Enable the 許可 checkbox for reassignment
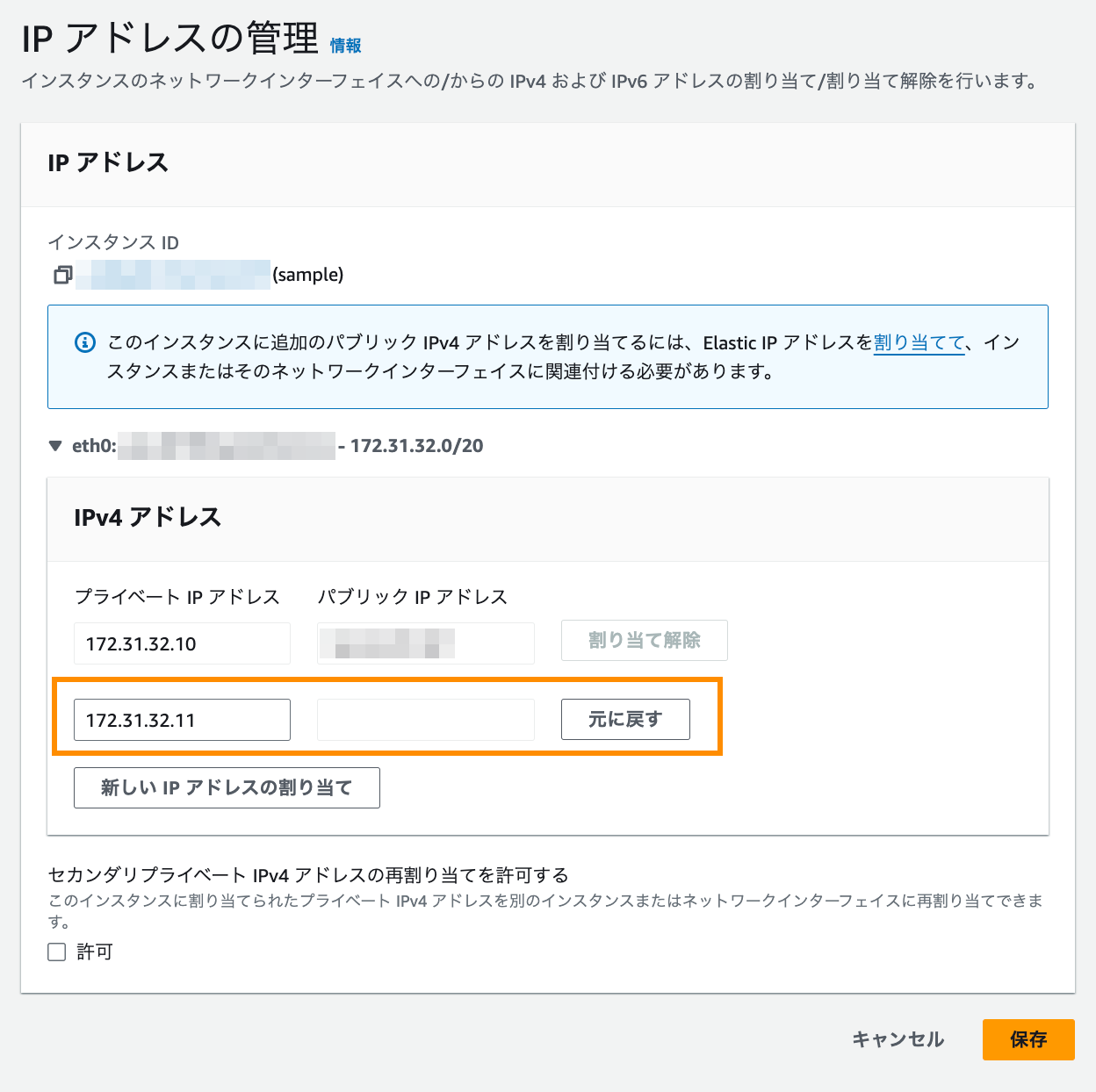Image resolution: width=1096 pixels, height=1092 pixels. 56,952
